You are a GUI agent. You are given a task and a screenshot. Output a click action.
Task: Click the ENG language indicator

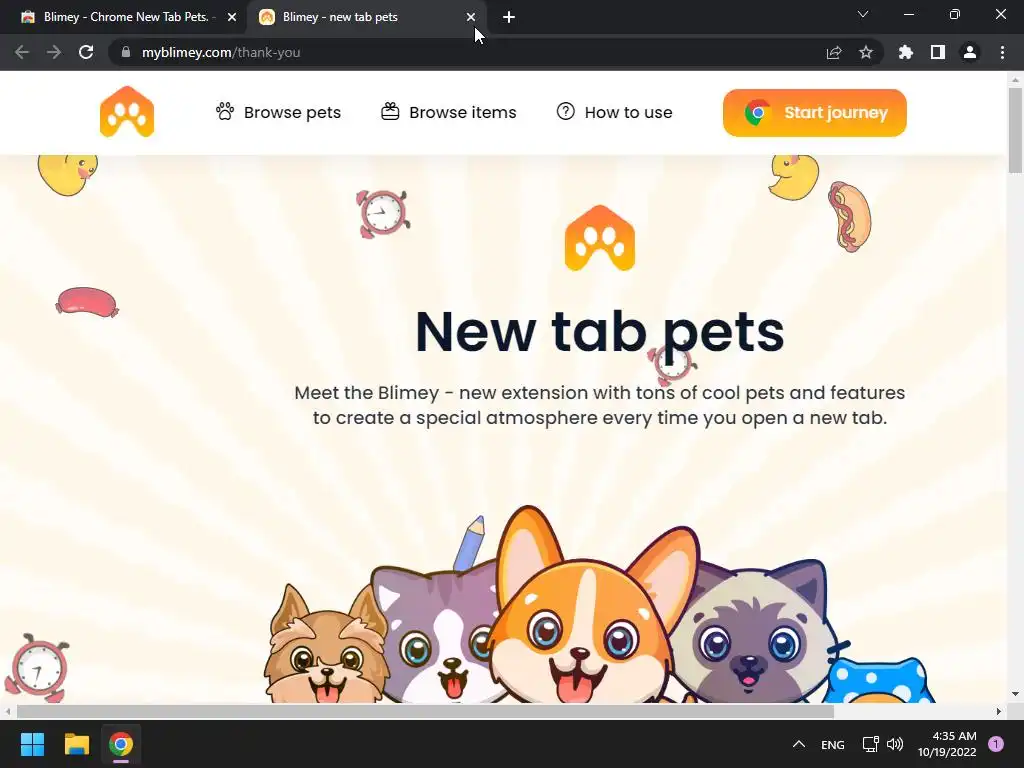point(833,744)
